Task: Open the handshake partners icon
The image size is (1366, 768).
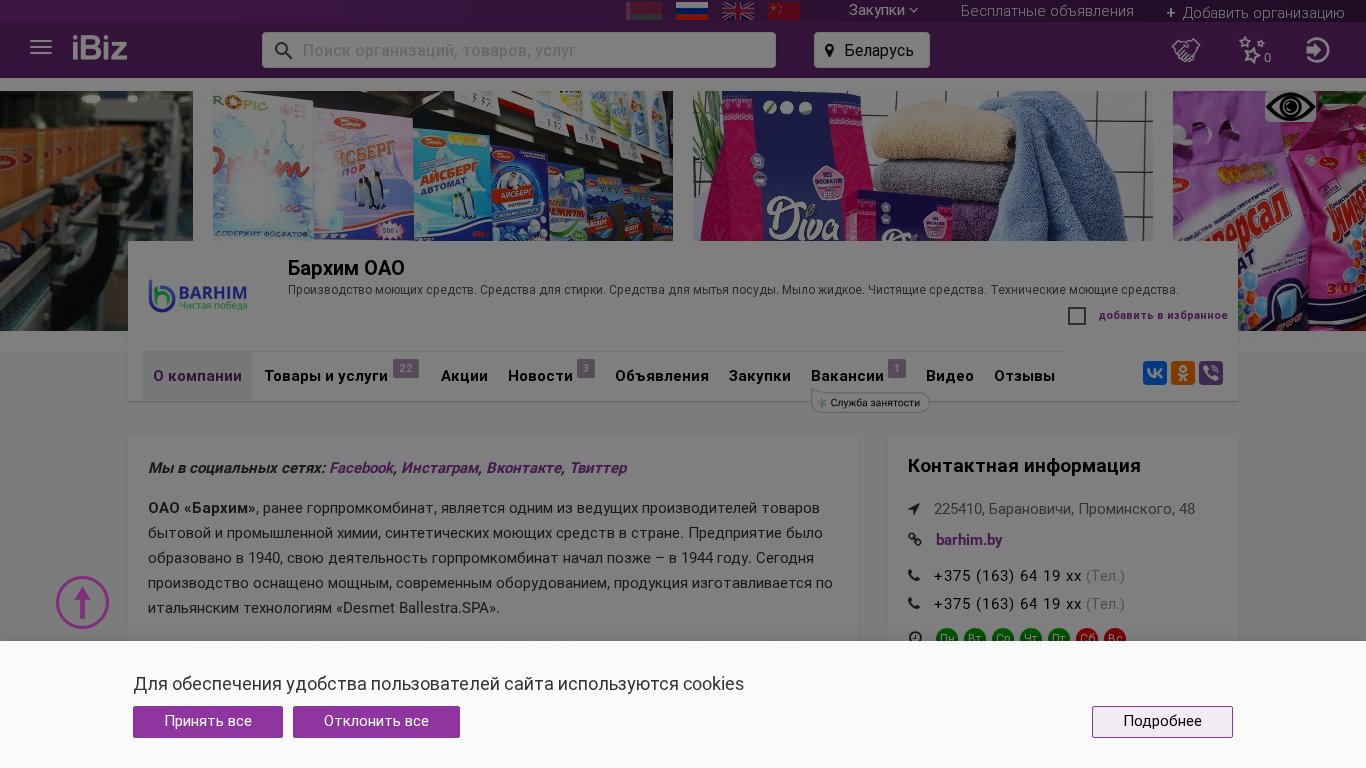Action: click(1186, 50)
